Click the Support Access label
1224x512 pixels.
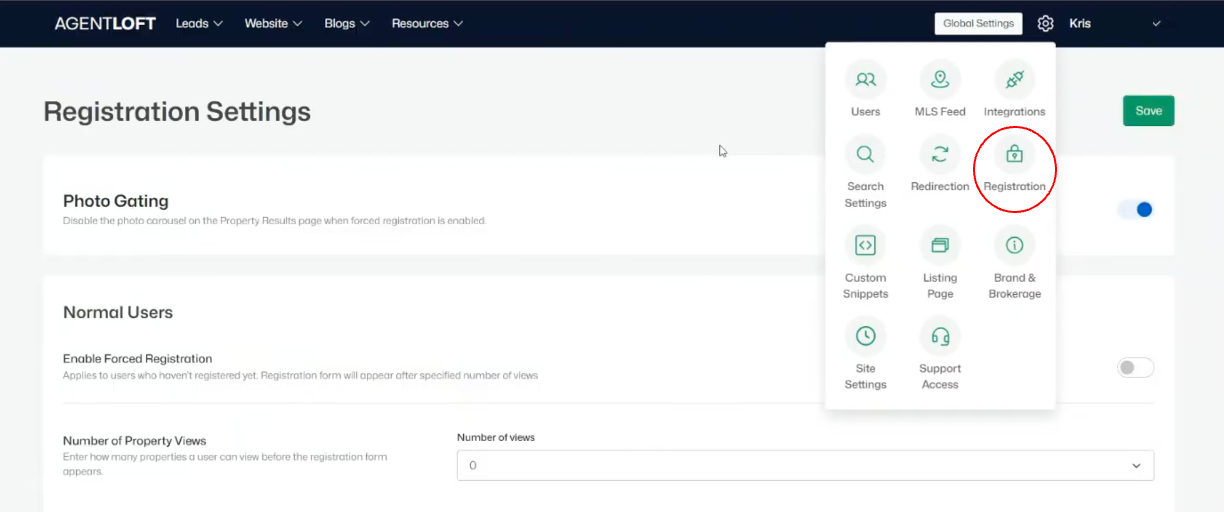pyautogui.click(x=940, y=377)
